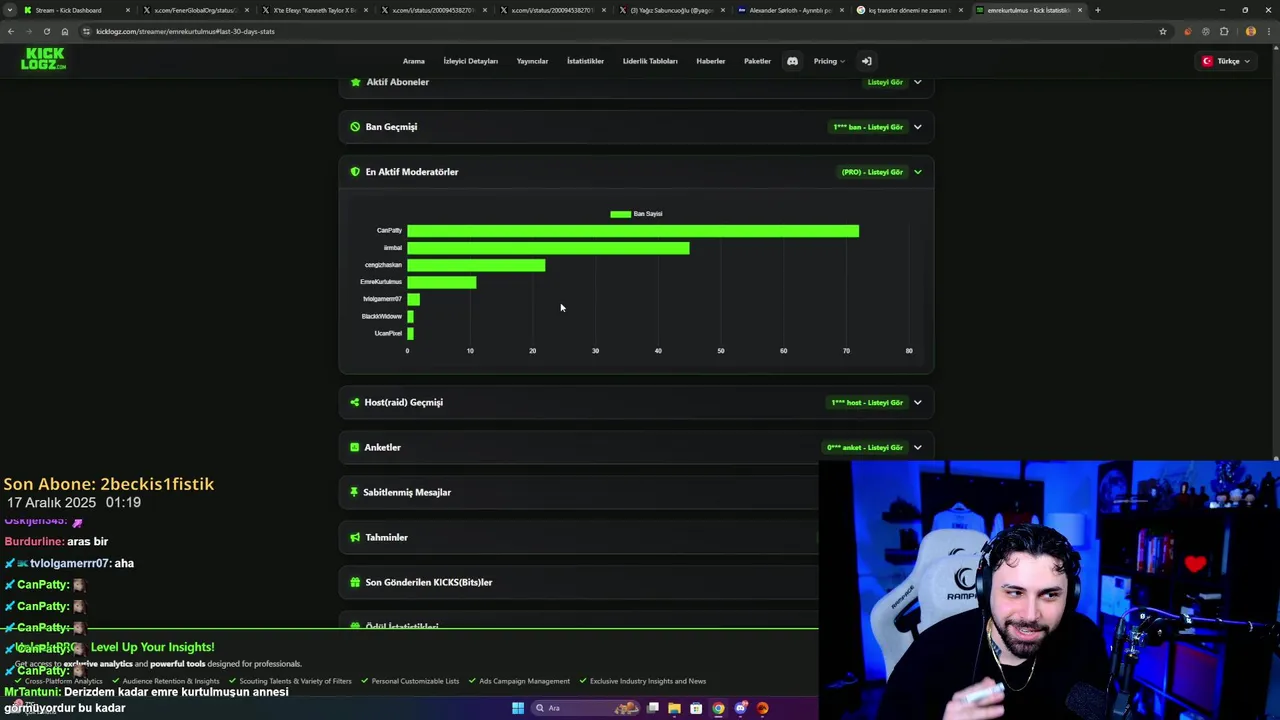Go to browser home icon
Image resolution: width=1280 pixels, height=720 pixels.
pos(65,31)
